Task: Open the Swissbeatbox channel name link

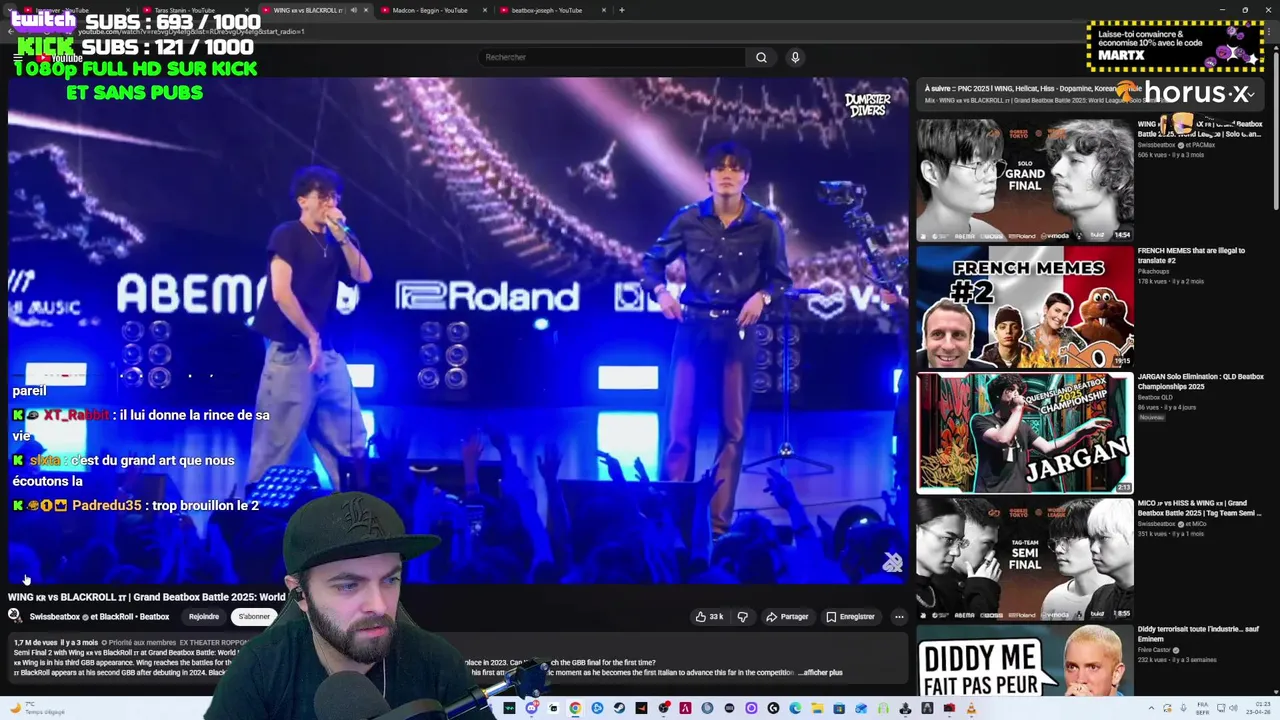Action: [55, 617]
